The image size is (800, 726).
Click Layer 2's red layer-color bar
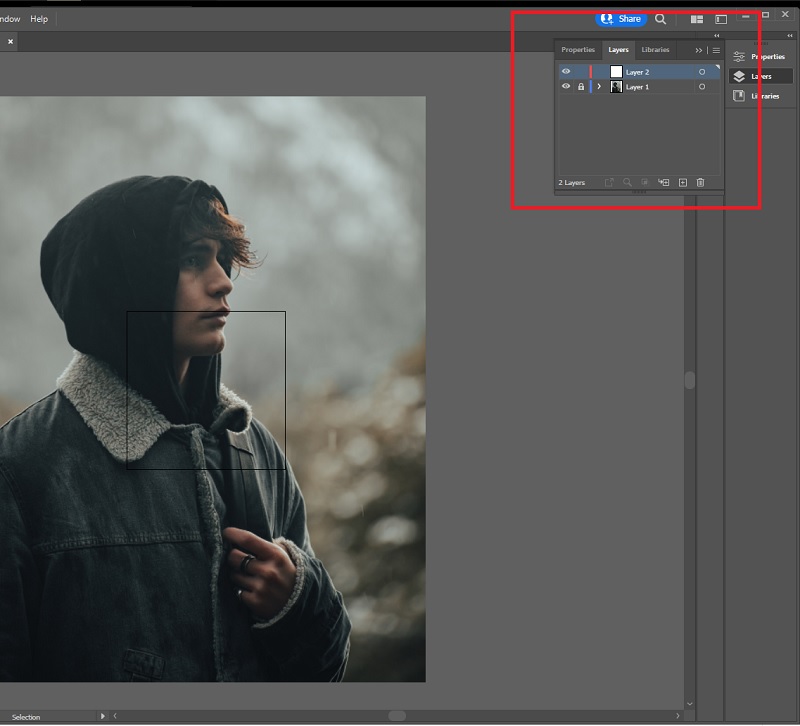(x=590, y=71)
